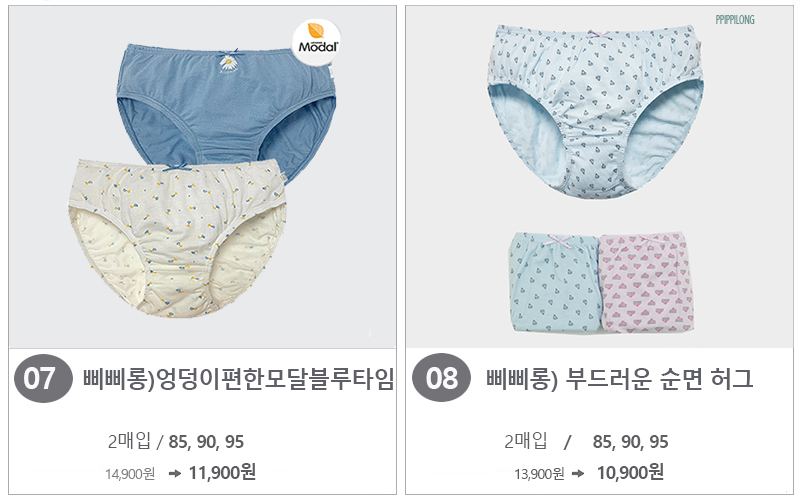Click the 07 number badge
The width and height of the screenshot is (800, 500).
(42, 379)
